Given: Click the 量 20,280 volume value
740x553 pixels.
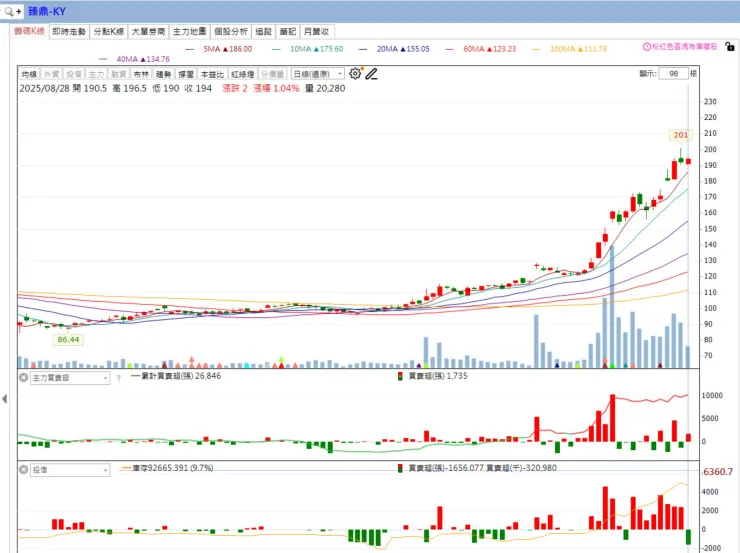Looking at the screenshot, I should tap(325, 88).
